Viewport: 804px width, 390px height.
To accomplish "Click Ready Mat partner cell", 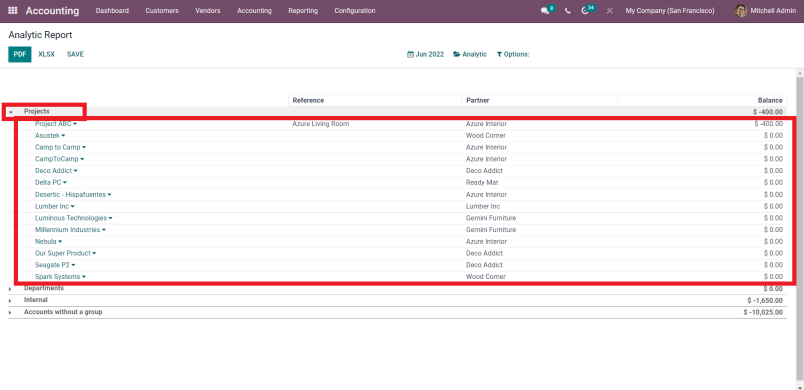I will [x=483, y=182].
